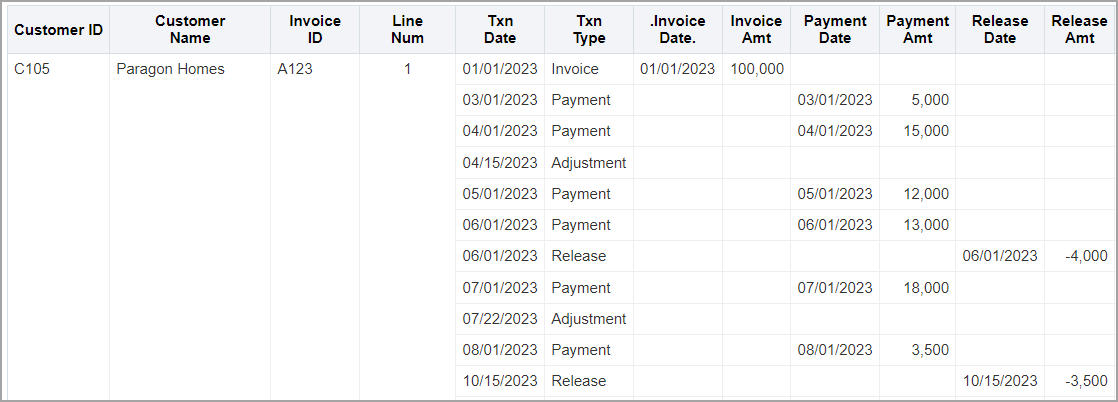The image size is (1118, 402).
Task: Click the Paragon Homes customer name cell
Action: (x=170, y=69)
